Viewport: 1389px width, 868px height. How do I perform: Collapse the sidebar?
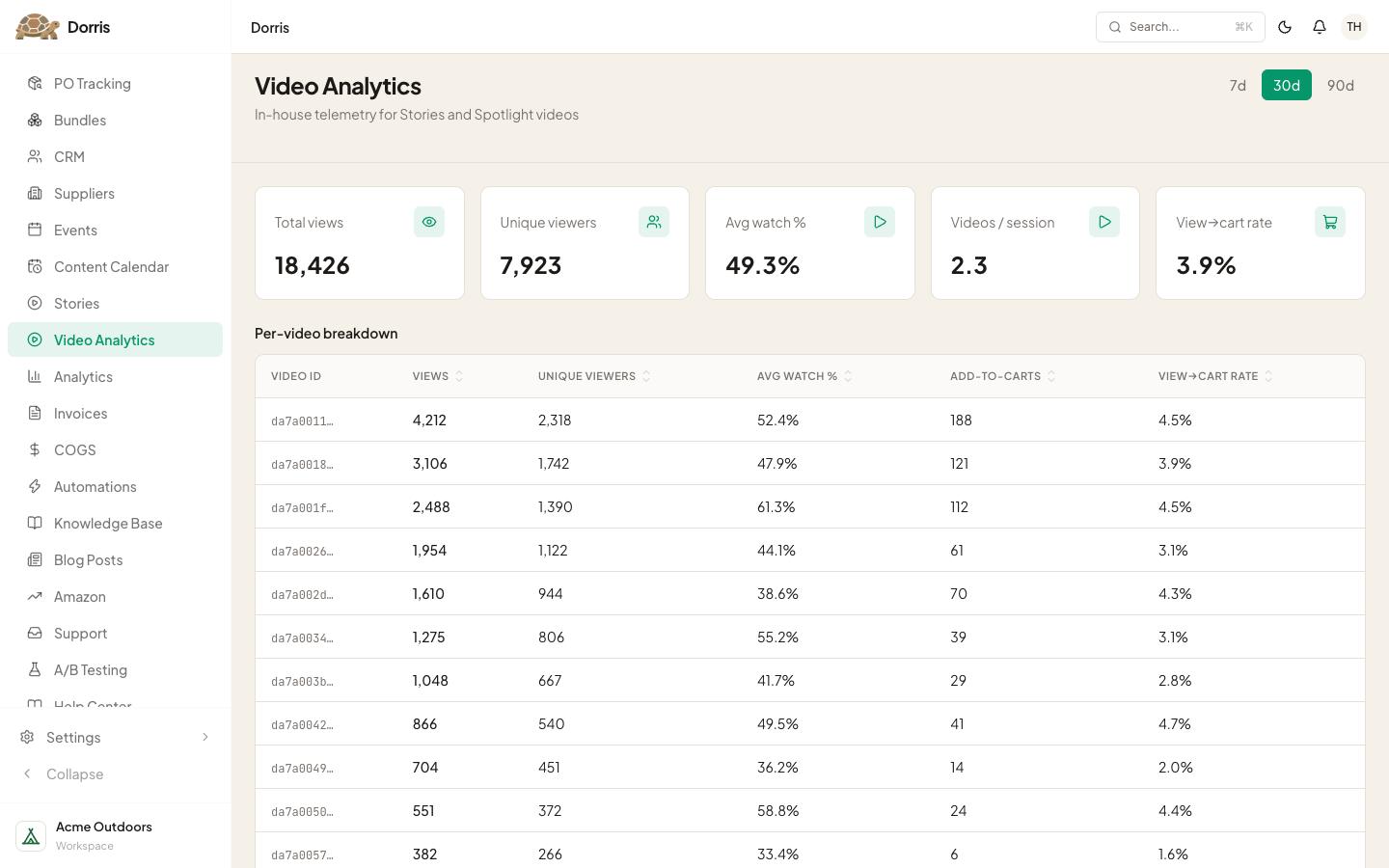[x=116, y=774]
